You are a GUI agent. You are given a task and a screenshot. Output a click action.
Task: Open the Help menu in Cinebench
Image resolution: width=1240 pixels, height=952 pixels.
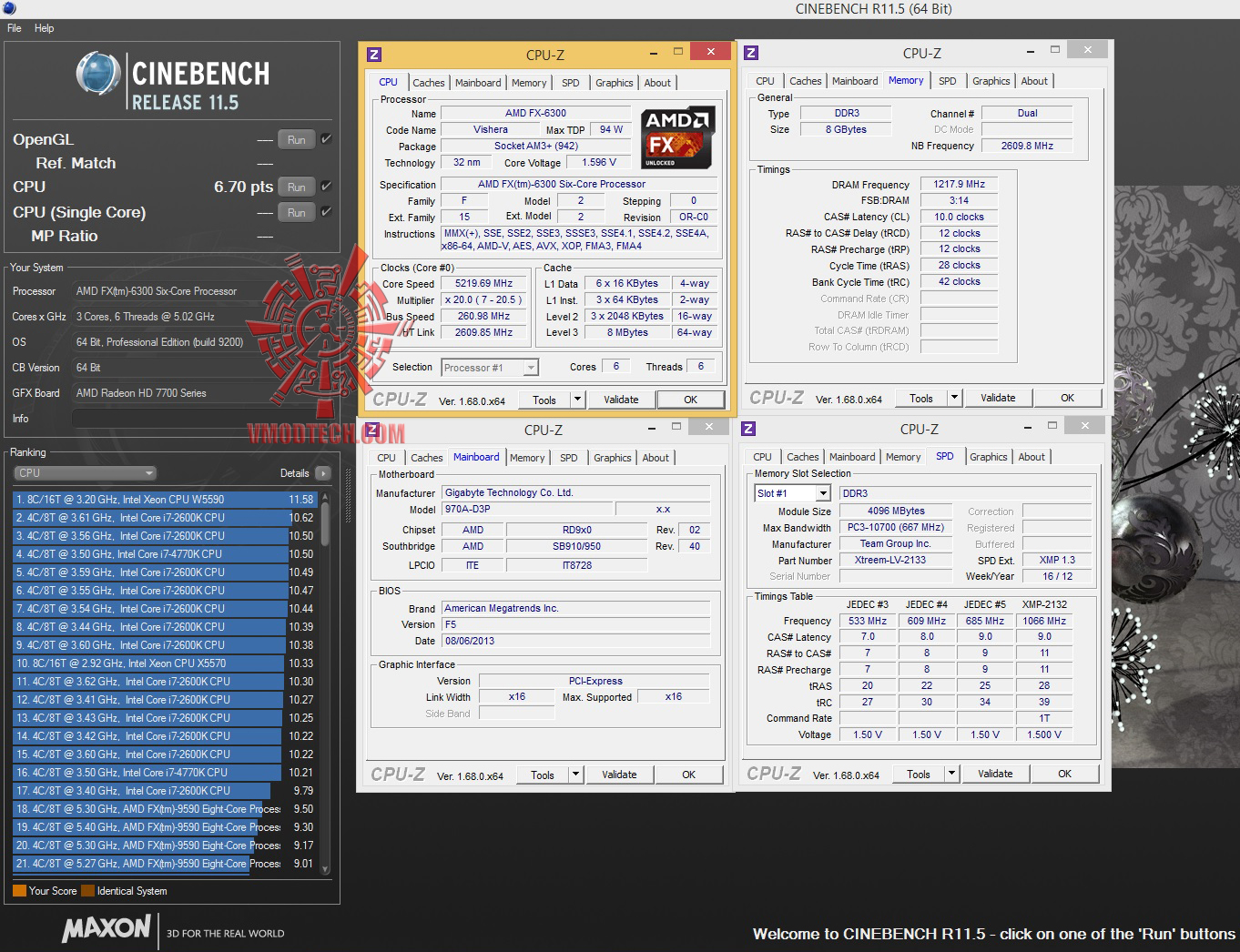click(x=45, y=28)
